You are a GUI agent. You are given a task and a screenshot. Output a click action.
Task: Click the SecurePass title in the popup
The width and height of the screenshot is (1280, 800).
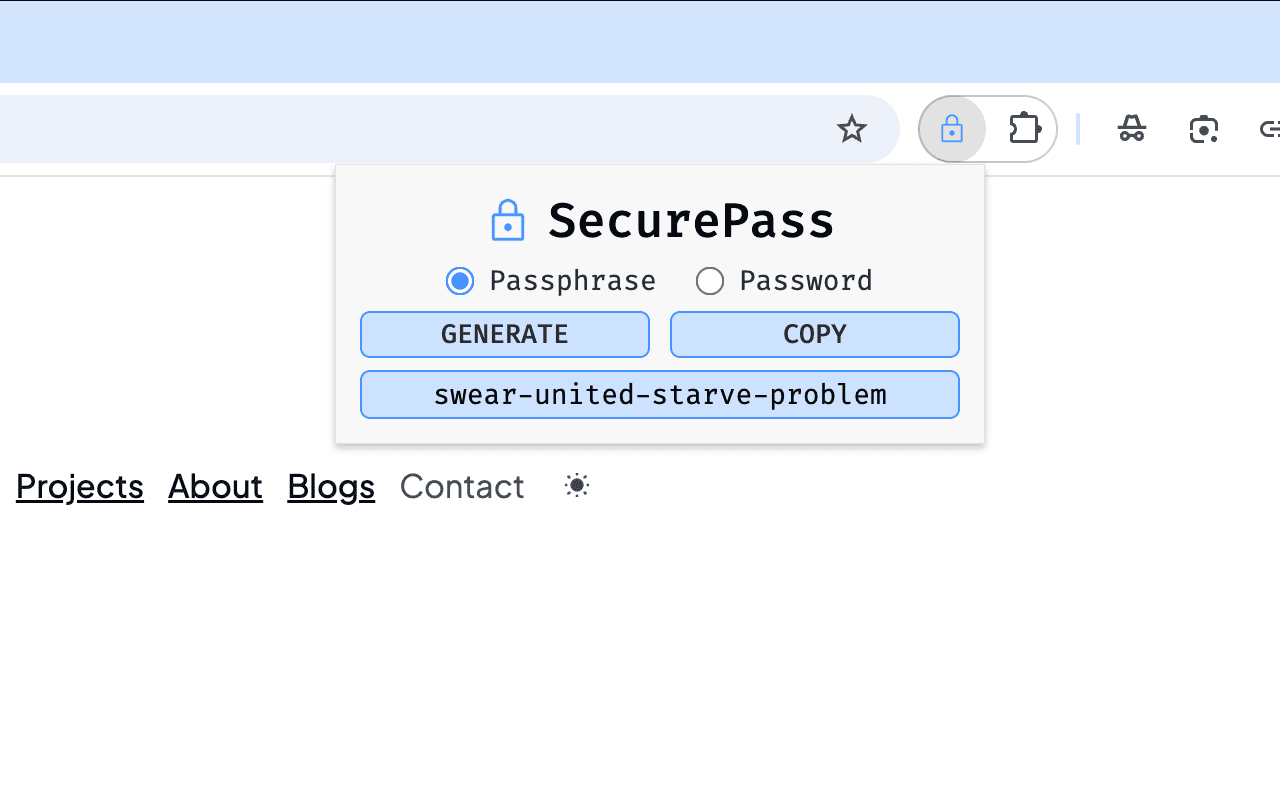click(690, 221)
